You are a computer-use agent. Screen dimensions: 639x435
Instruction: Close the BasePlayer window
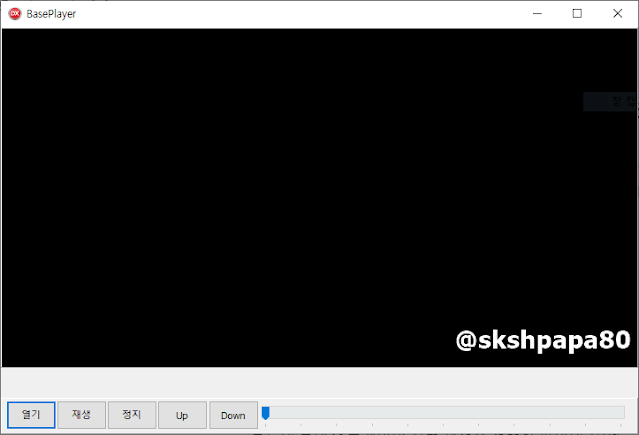click(x=617, y=14)
